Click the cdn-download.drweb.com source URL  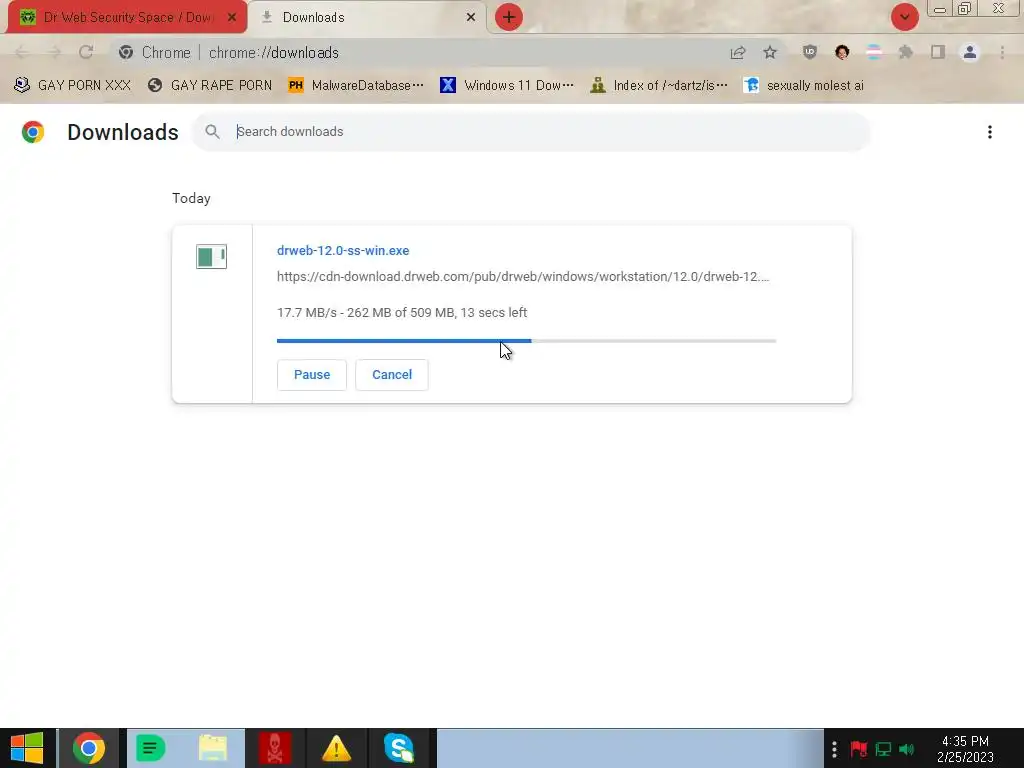tap(523, 277)
